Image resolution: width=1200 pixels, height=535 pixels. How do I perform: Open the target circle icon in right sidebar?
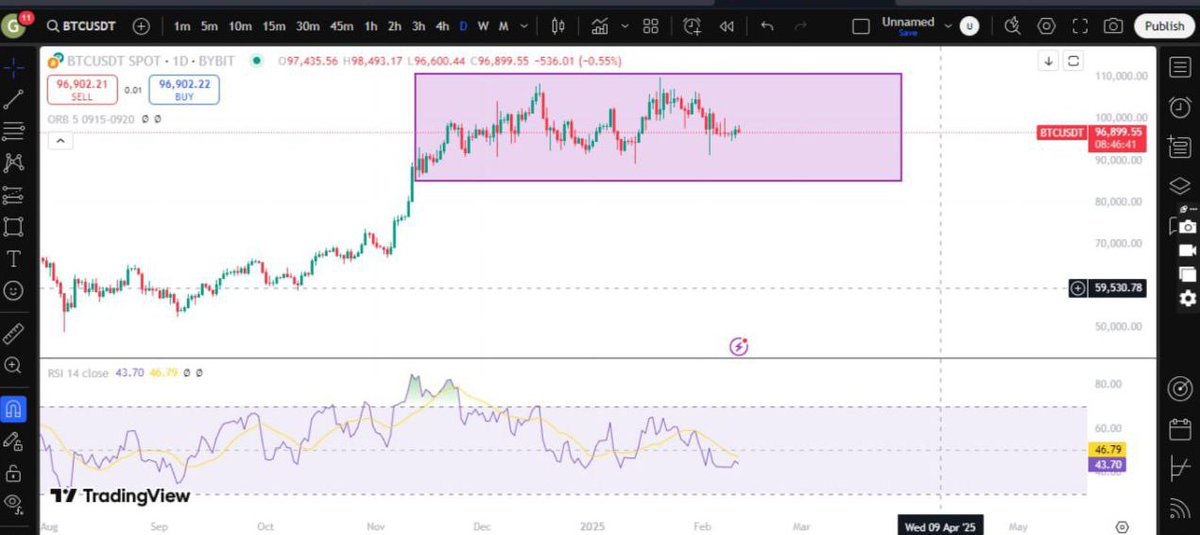[1179, 388]
